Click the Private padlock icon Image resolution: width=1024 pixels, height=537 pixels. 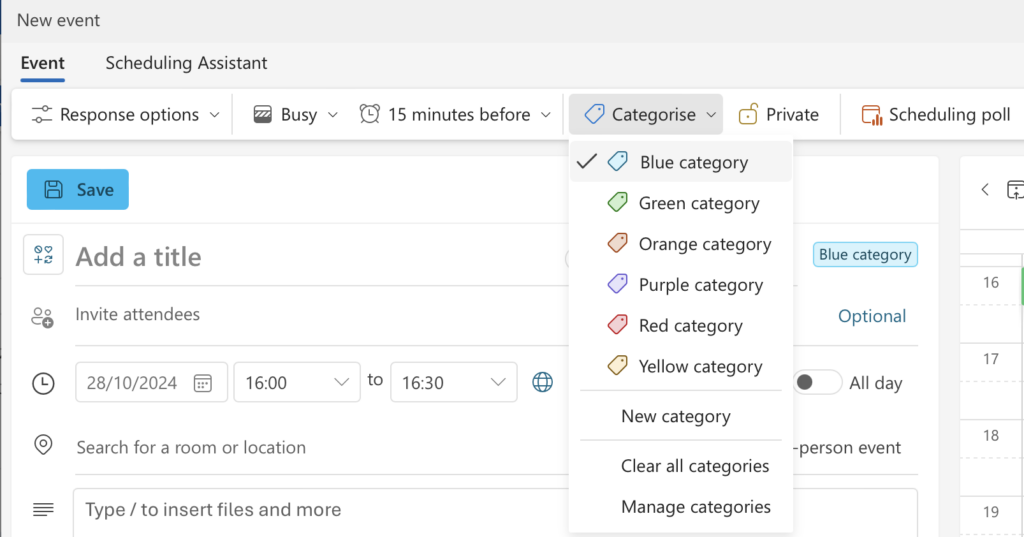click(748, 114)
